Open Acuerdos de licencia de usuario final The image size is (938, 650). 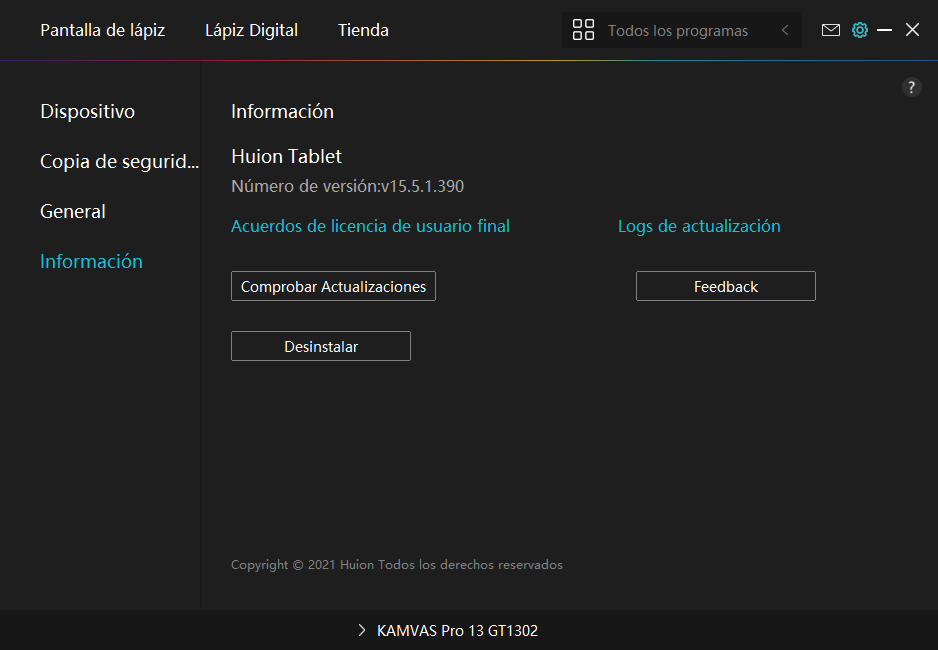click(x=370, y=226)
